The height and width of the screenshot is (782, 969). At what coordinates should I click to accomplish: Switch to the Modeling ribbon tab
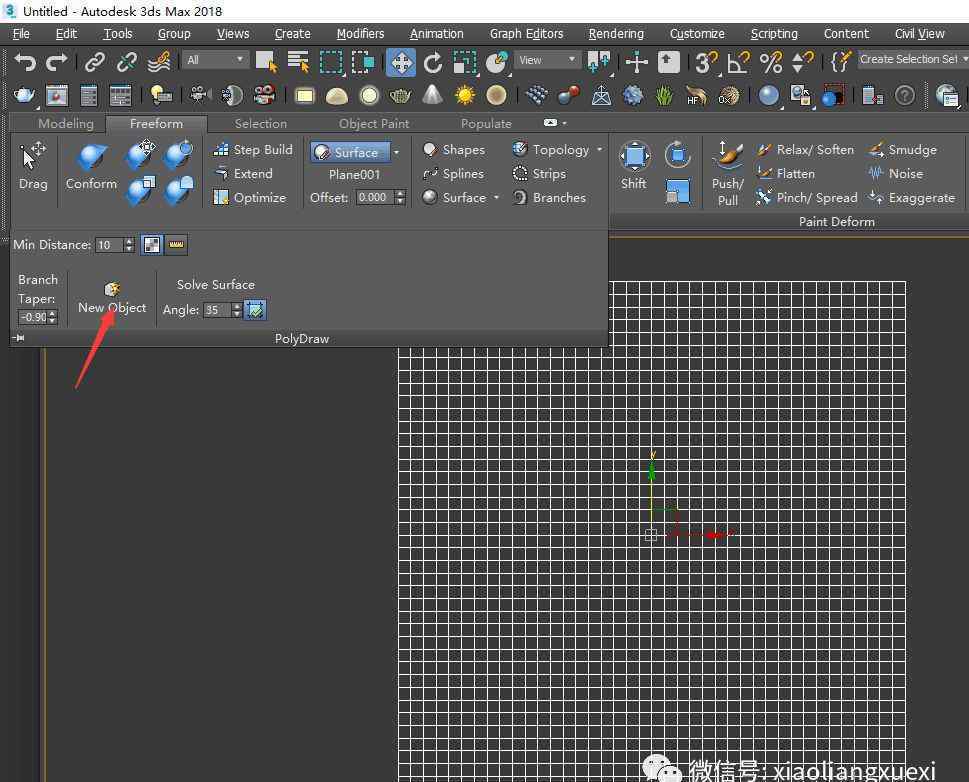coord(66,124)
